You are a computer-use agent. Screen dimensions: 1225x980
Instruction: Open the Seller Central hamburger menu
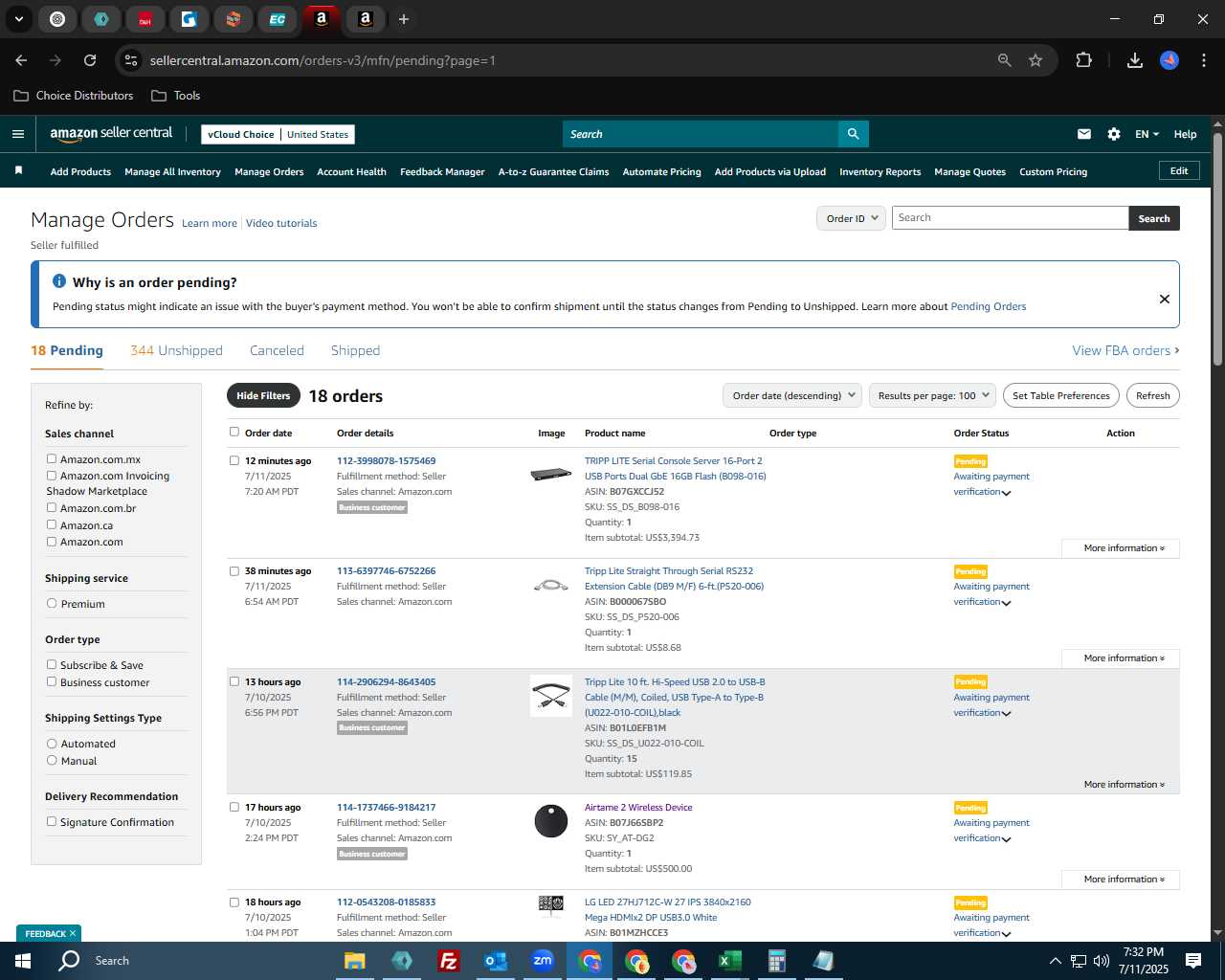18,134
